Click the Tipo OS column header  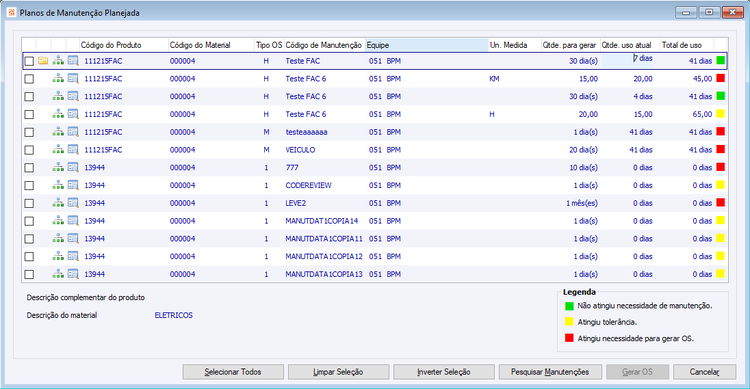coord(269,45)
